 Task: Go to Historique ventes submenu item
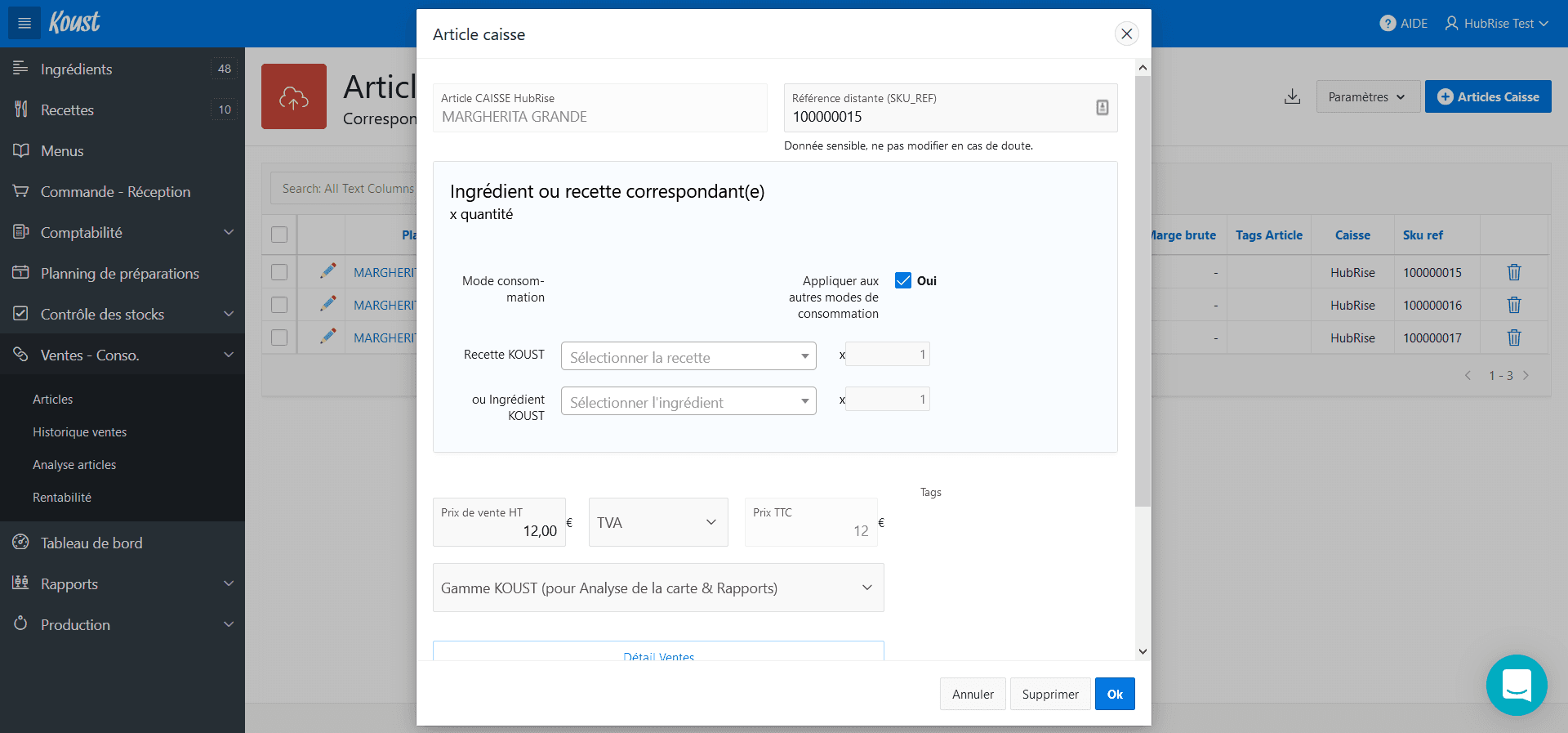point(79,431)
